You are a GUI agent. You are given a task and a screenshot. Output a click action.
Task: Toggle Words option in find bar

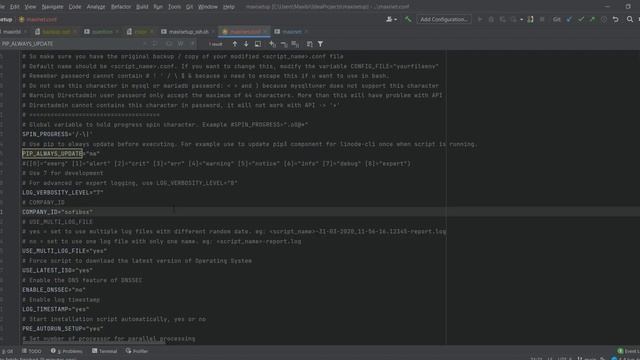(x=180, y=44)
